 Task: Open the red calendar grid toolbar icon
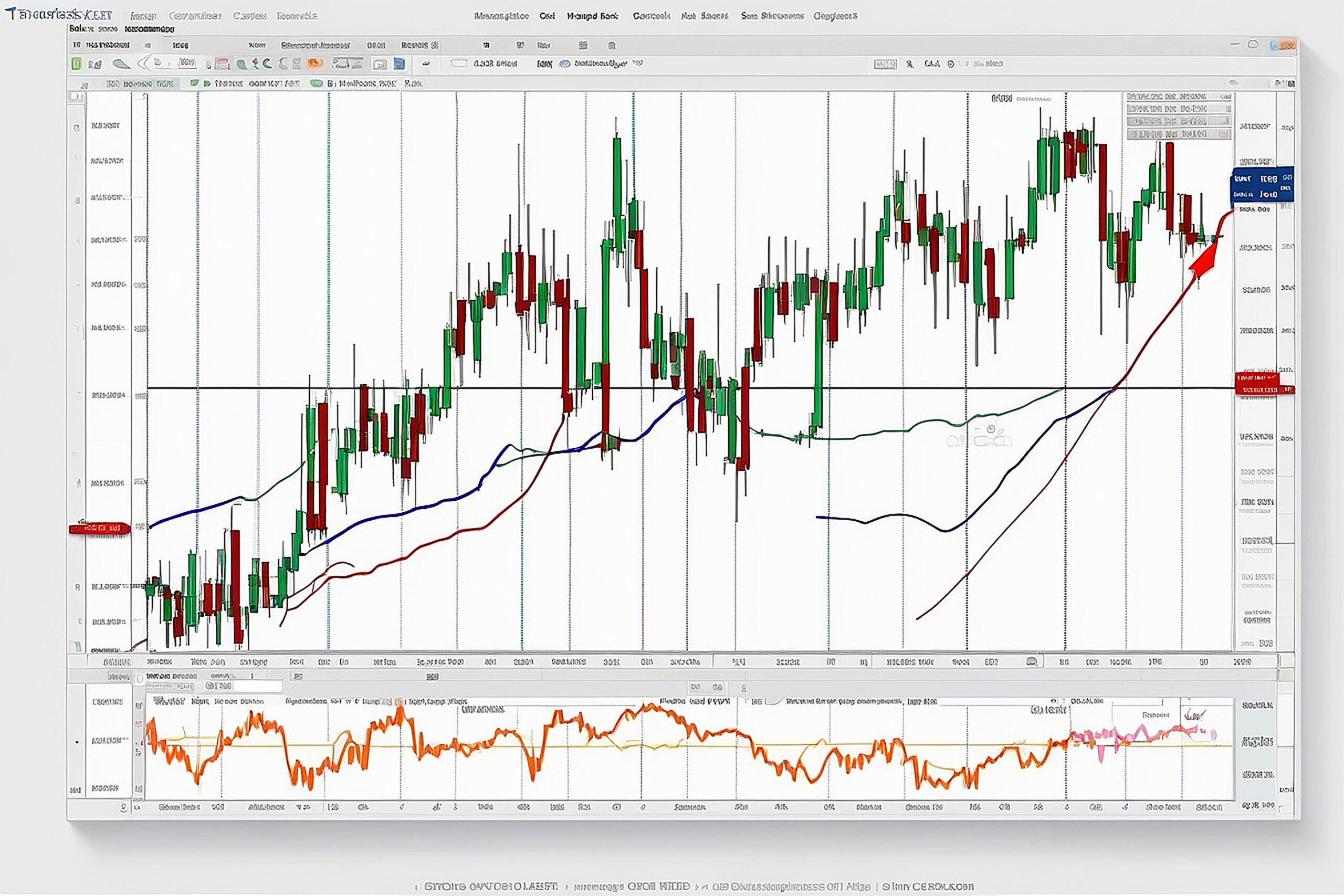coord(224,64)
